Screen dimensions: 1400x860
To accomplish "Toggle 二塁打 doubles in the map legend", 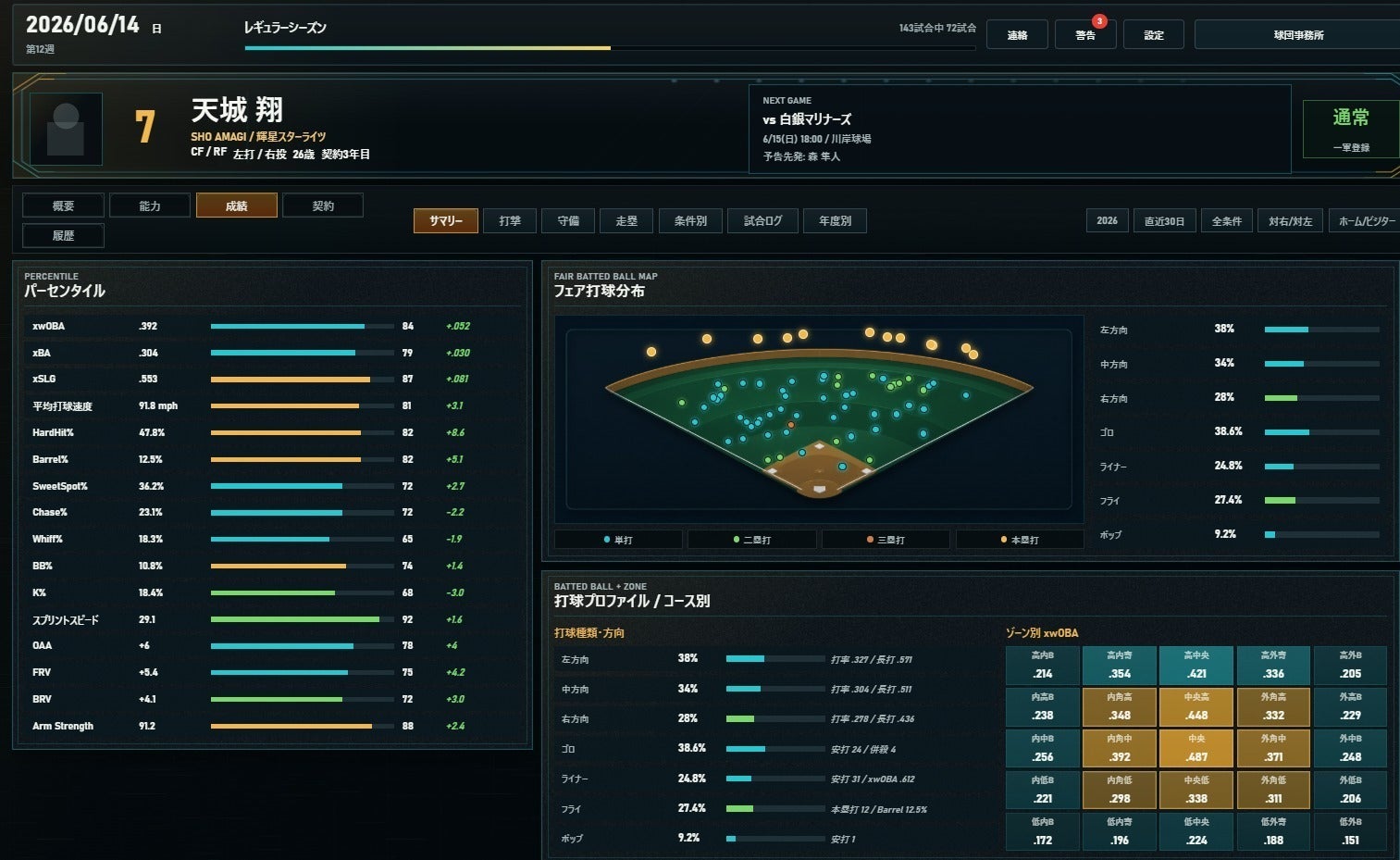I will pos(752,540).
